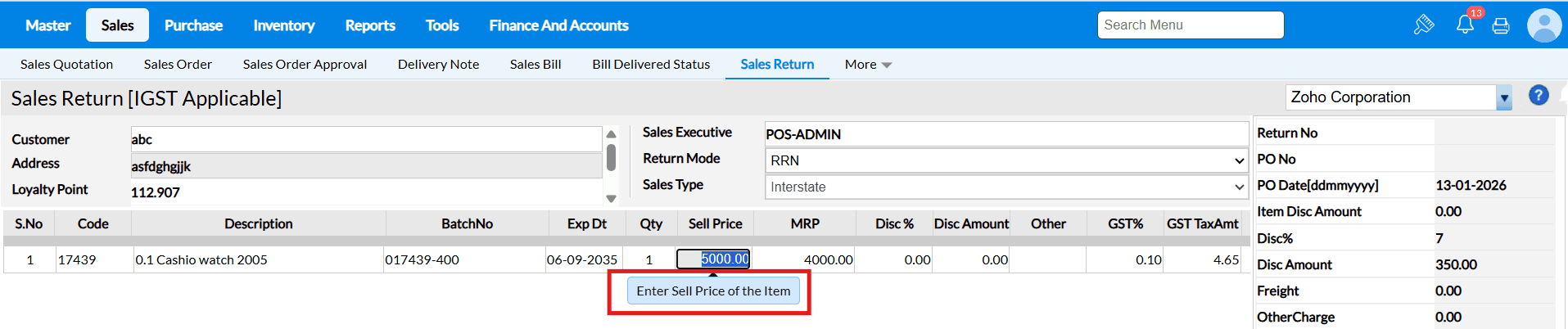
Task: Click the Search Menu field
Action: click(1190, 25)
